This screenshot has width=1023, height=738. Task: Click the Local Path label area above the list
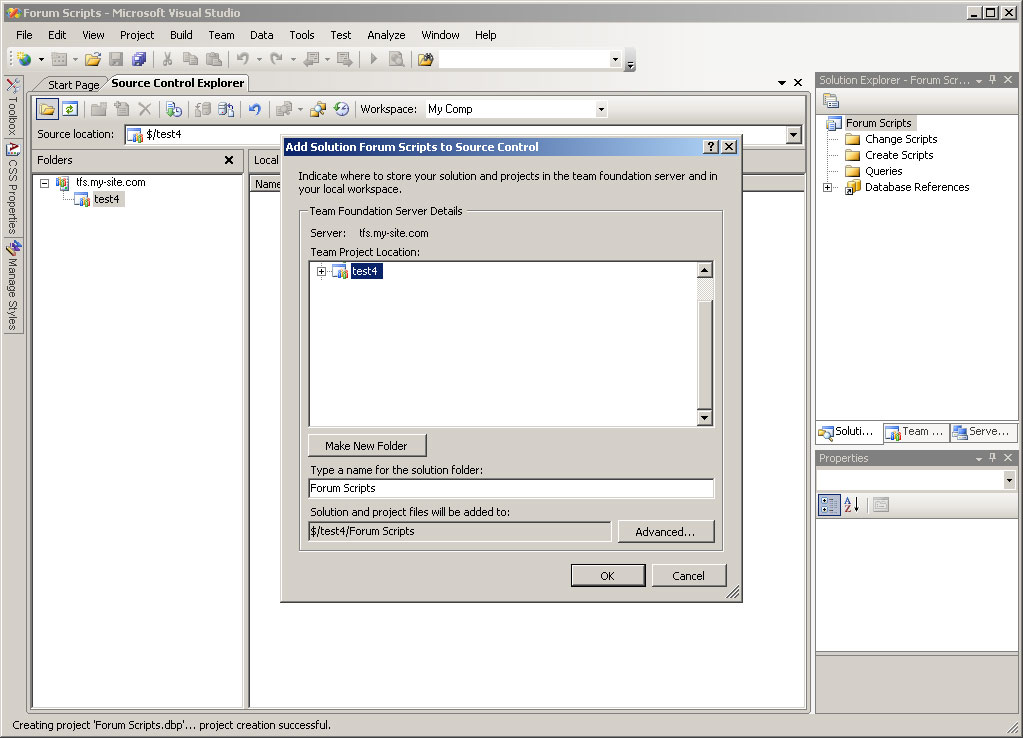(266, 161)
